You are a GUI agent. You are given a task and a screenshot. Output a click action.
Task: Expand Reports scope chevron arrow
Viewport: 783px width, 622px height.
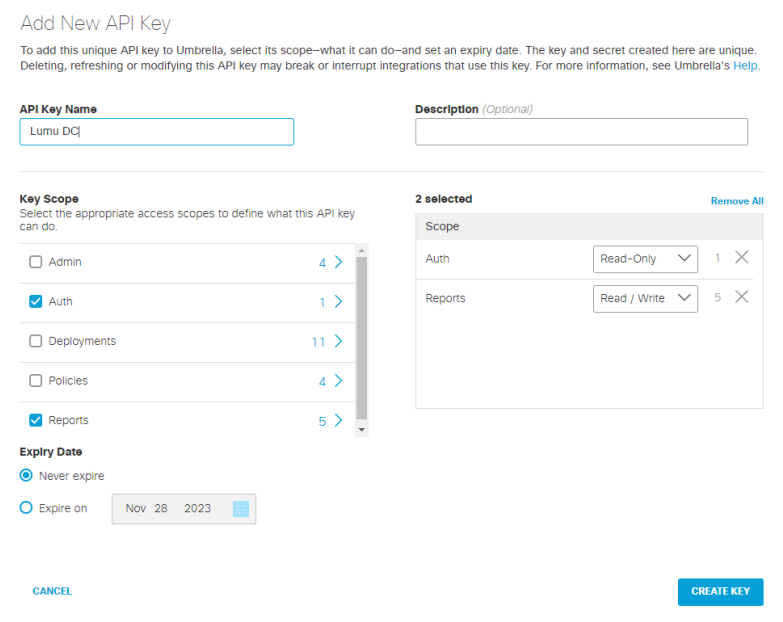pyautogui.click(x=338, y=421)
